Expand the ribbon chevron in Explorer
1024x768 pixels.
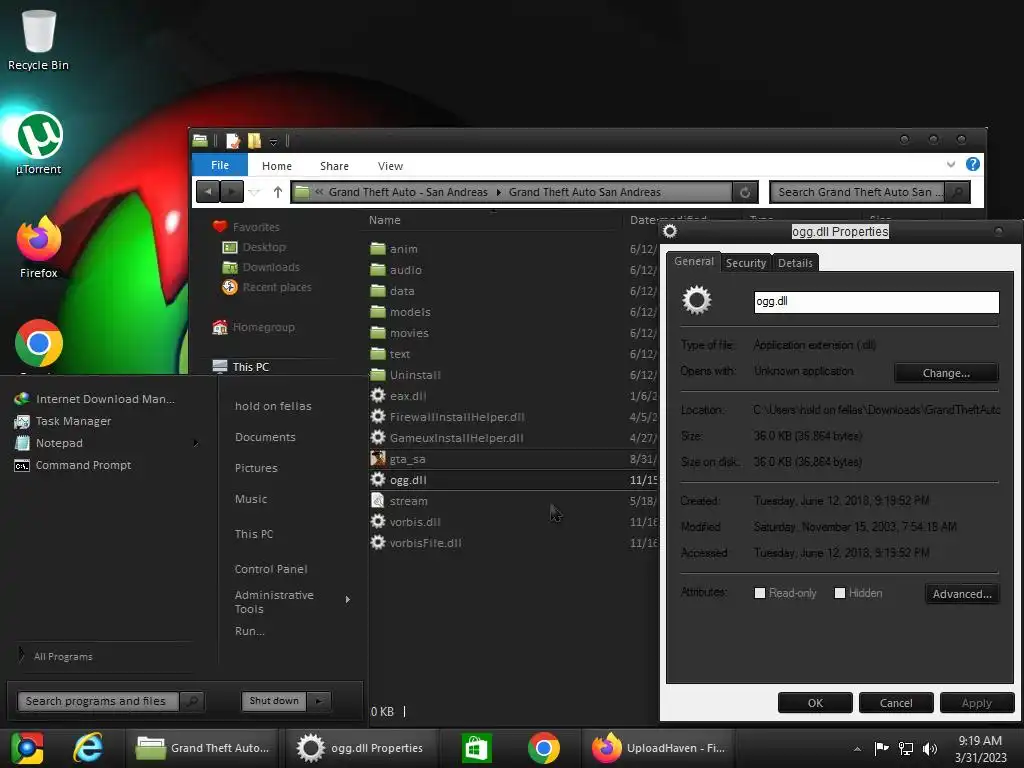click(951, 165)
